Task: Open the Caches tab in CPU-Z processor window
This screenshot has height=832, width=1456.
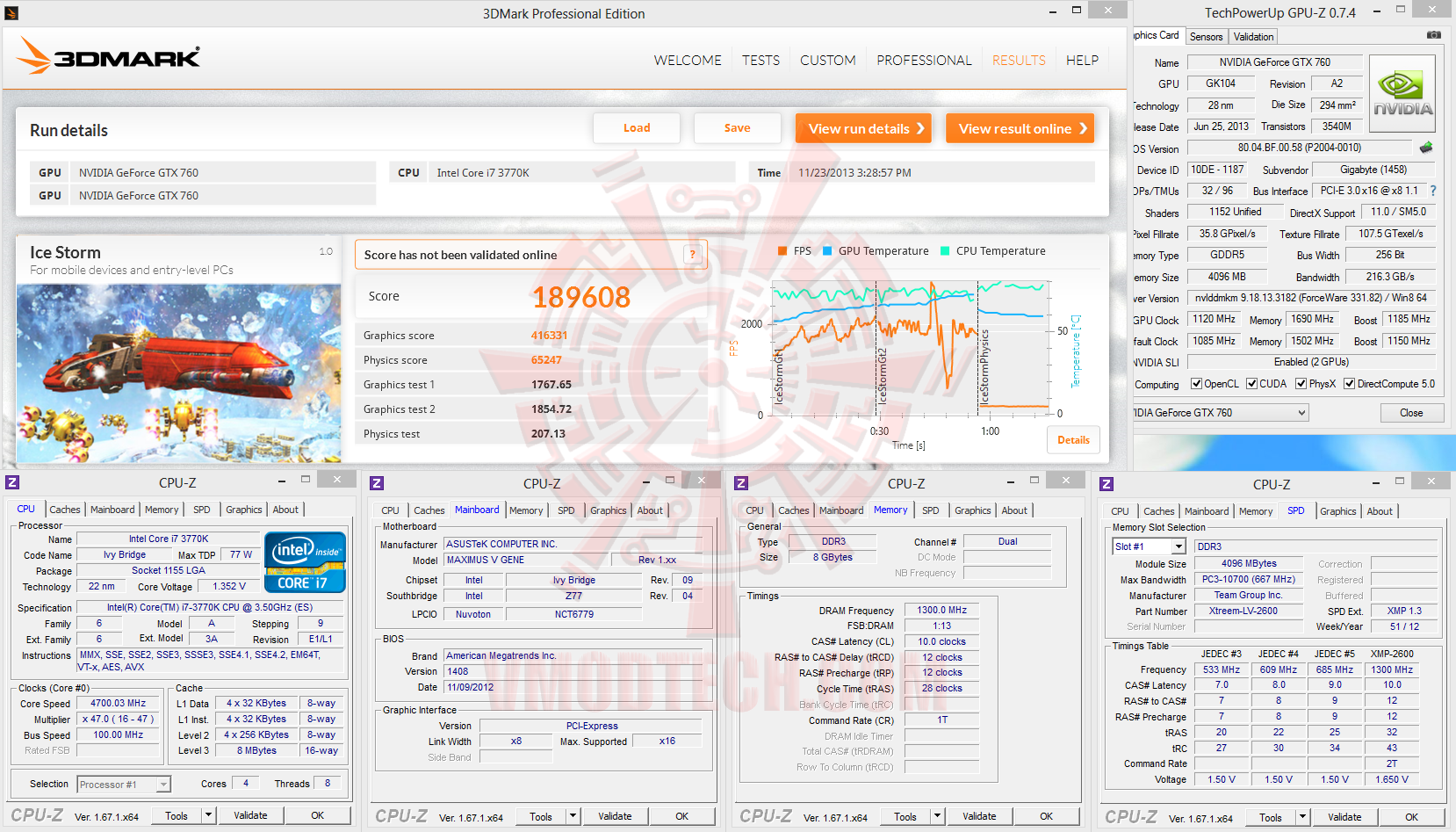Action: 65,510
